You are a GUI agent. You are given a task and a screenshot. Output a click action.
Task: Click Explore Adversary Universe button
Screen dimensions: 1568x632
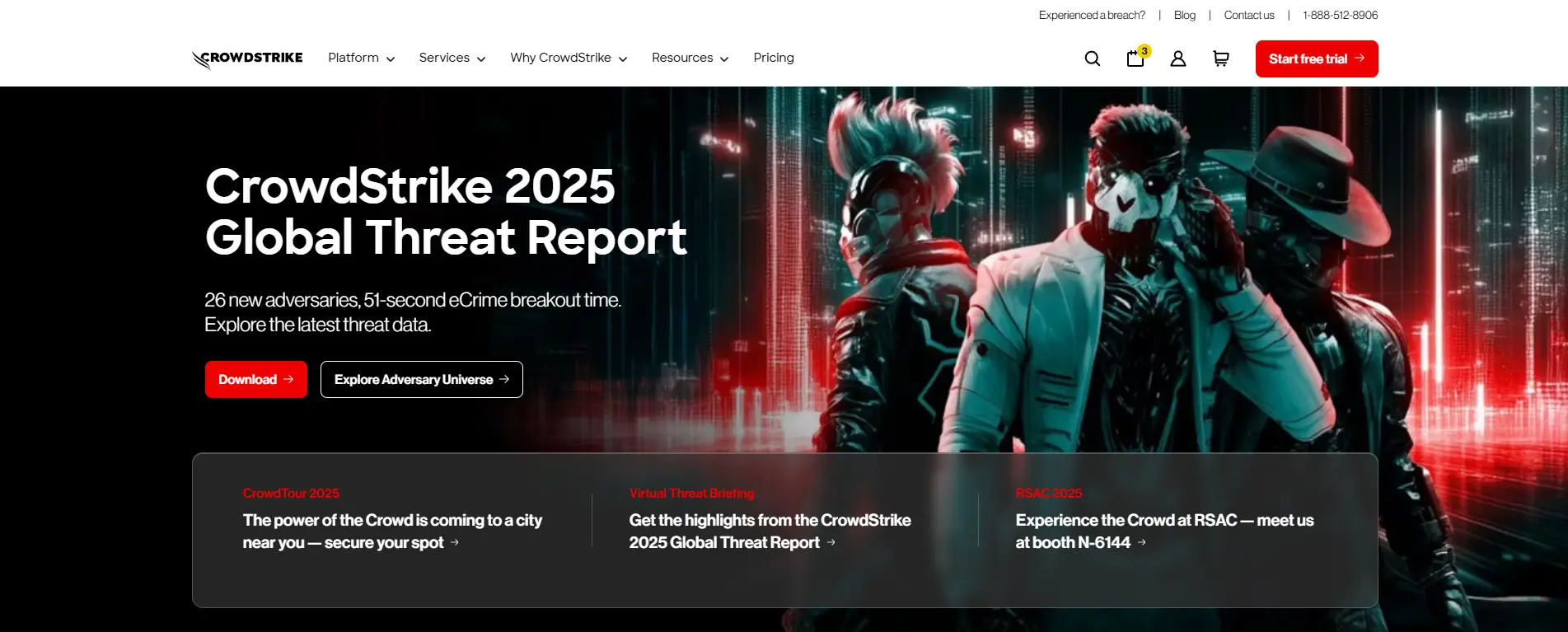pos(422,379)
